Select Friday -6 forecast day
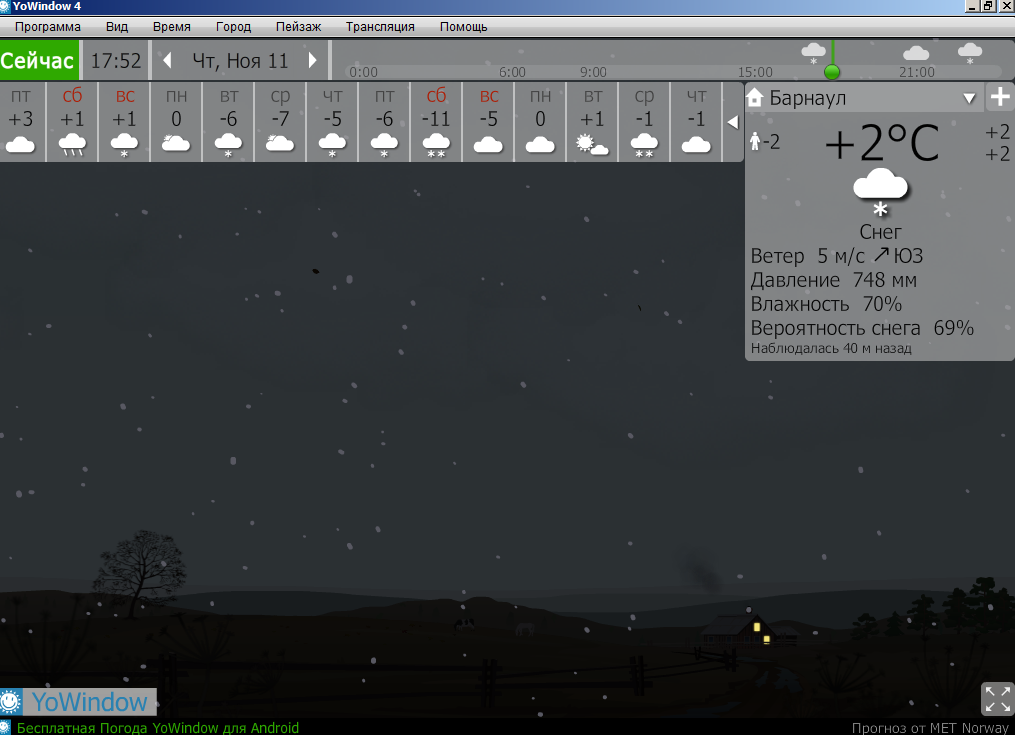This screenshot has width=1015, height=735. [384, 122]
